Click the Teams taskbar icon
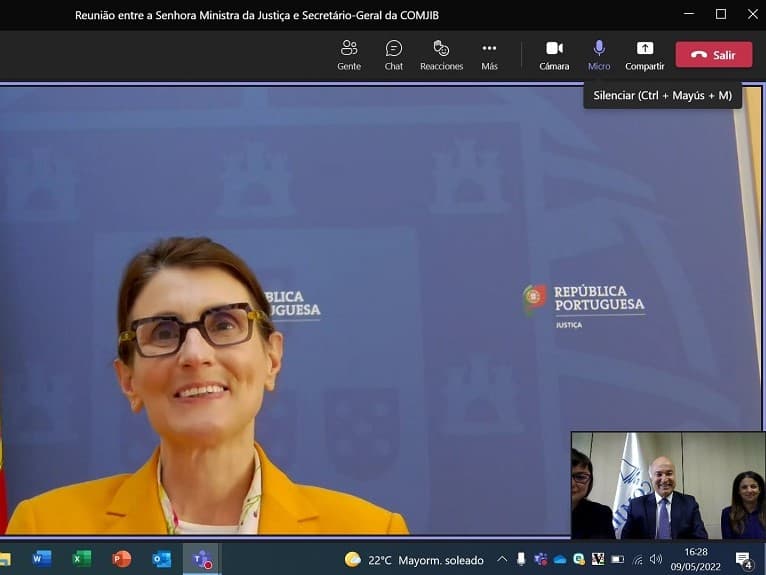This screenshot has width=766, height=575. pyautogui.click(x=202, y=559)
